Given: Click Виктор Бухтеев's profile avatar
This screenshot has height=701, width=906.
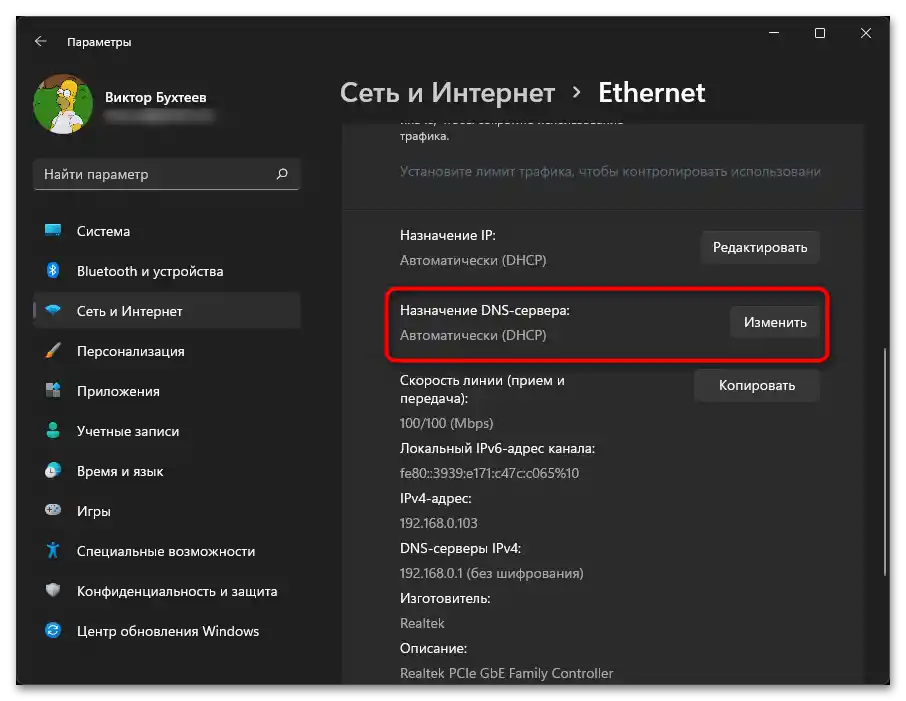Looking at the screenshot, I should [62, 103].
